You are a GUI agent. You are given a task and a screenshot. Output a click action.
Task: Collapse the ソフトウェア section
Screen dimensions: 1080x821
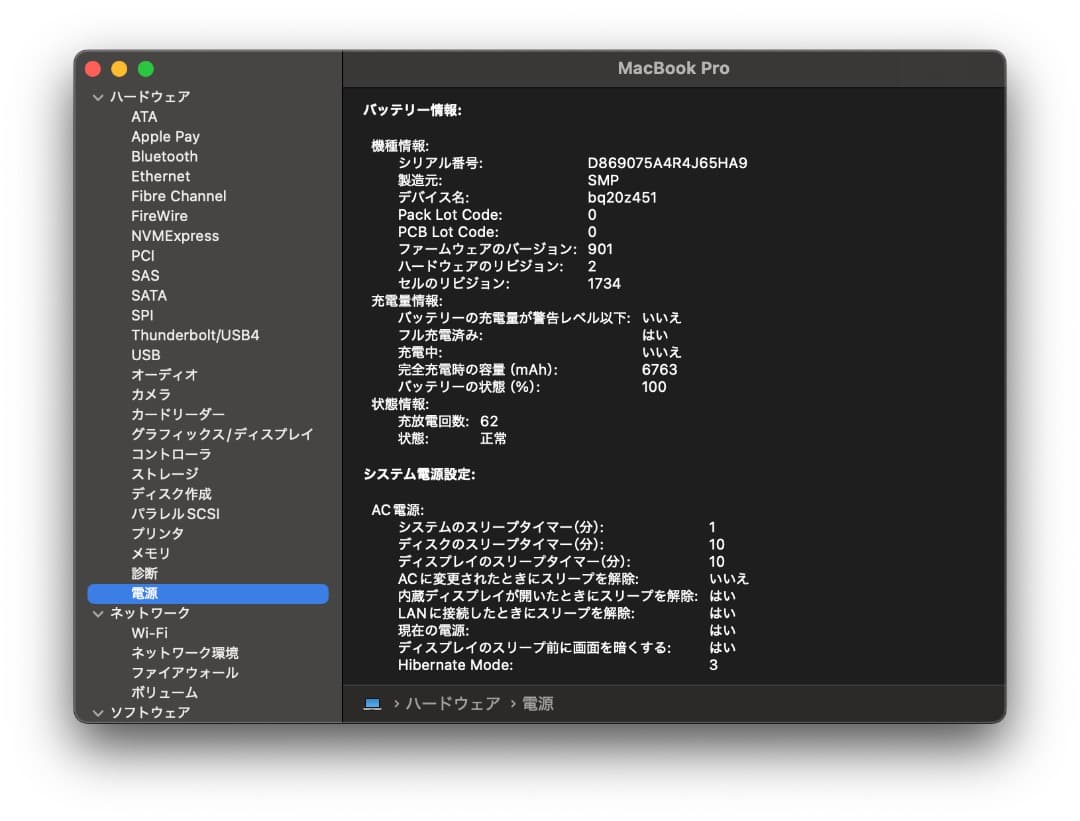(98, 712)
